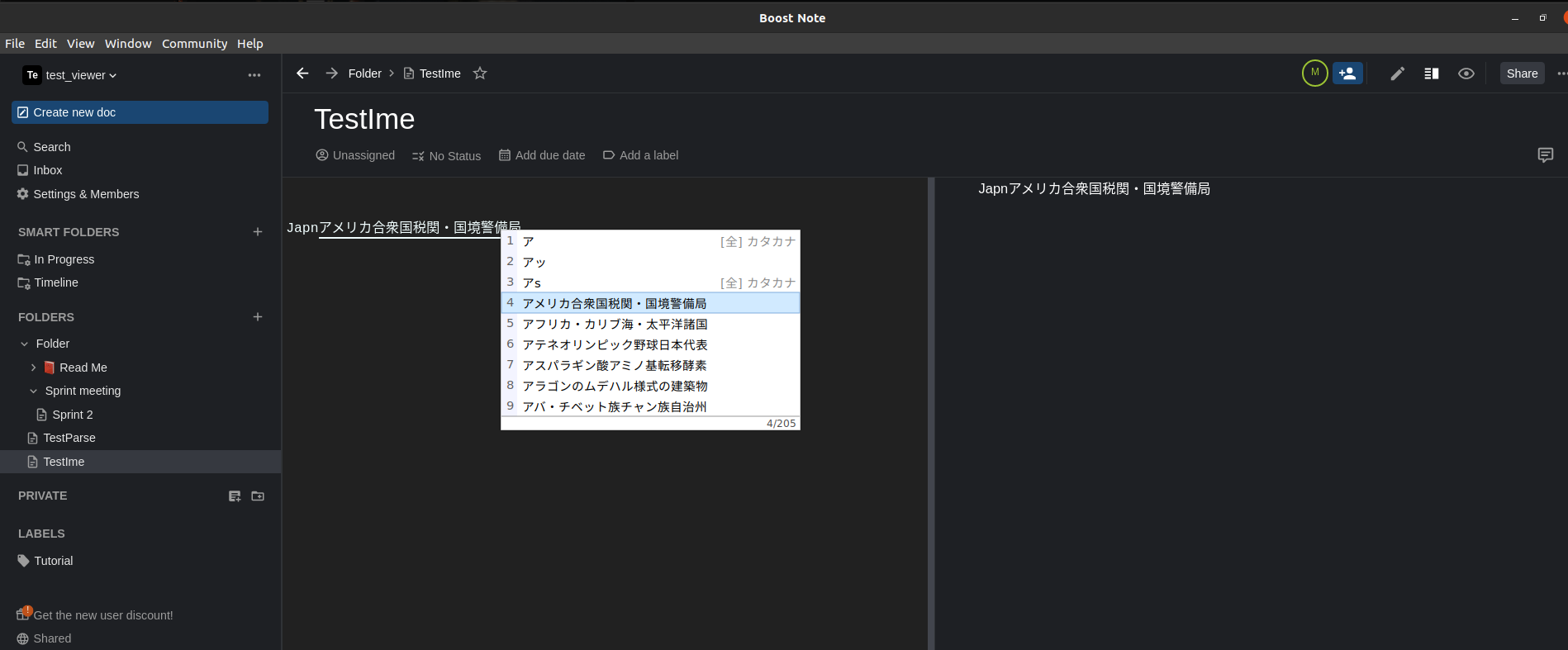Open the Read Me document
The height and width of the screenshot is (650, 1568).
tap(75, 368)
